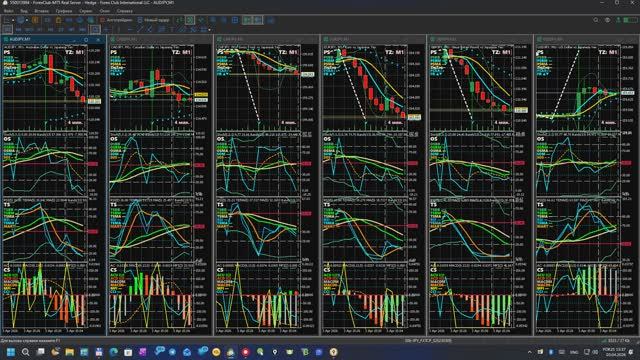Activate the CADJPY chart window title
The height and width of the screenshot is (360, 640).
pyautogui.click(x=127, y=40)
